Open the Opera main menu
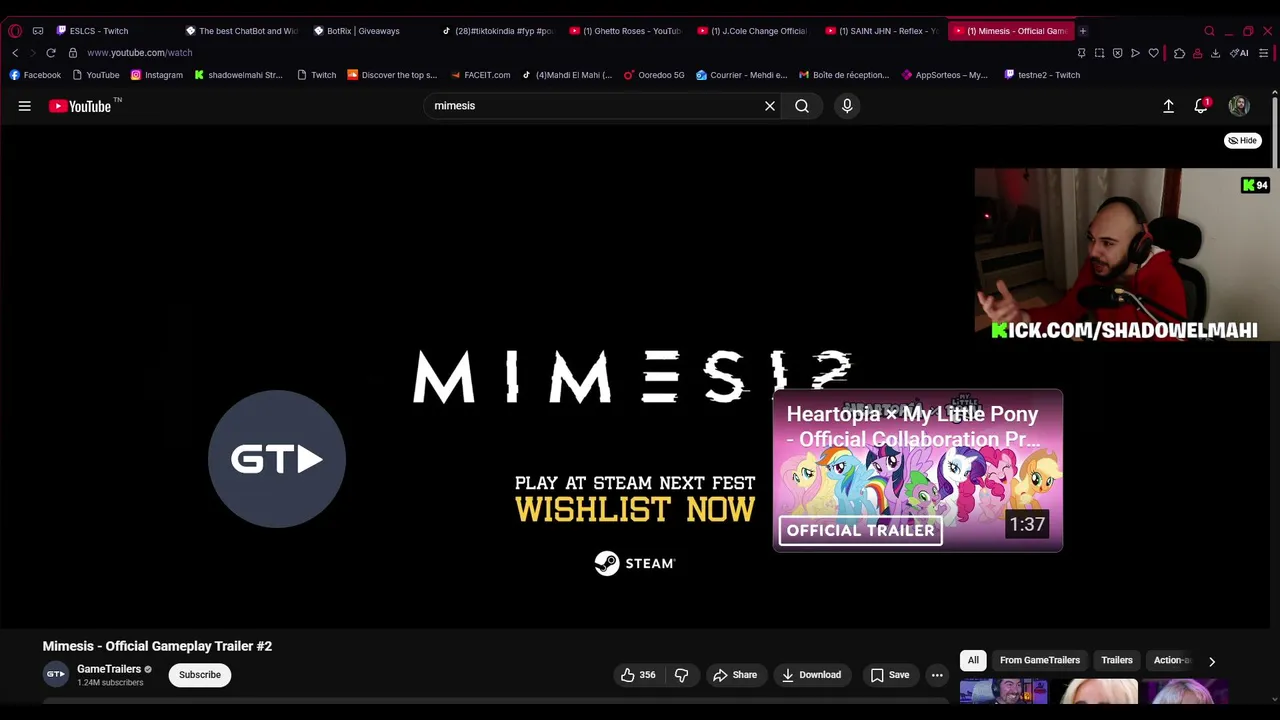Image resolution: width=1280 pixels, height=720 pixels. (15, 31)
